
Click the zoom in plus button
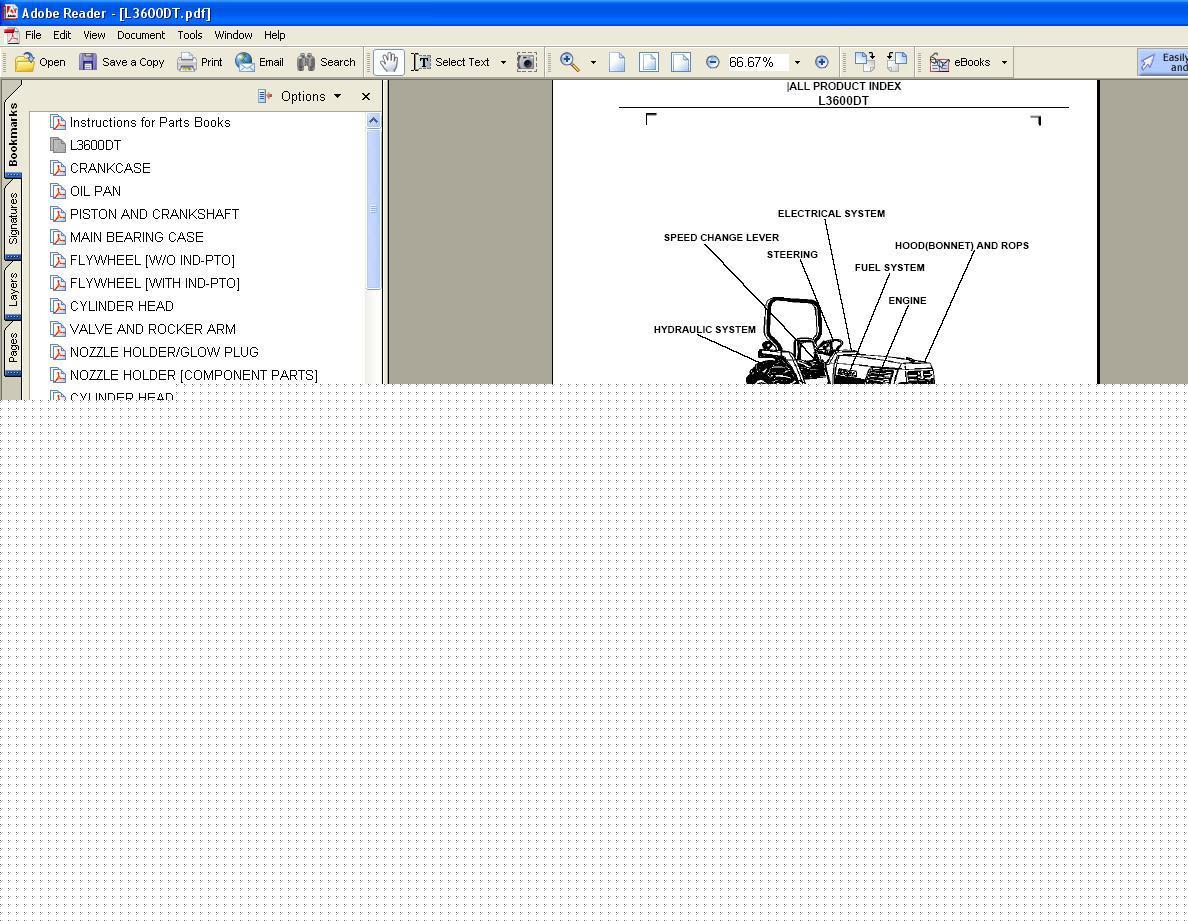(x=821, y=62)
